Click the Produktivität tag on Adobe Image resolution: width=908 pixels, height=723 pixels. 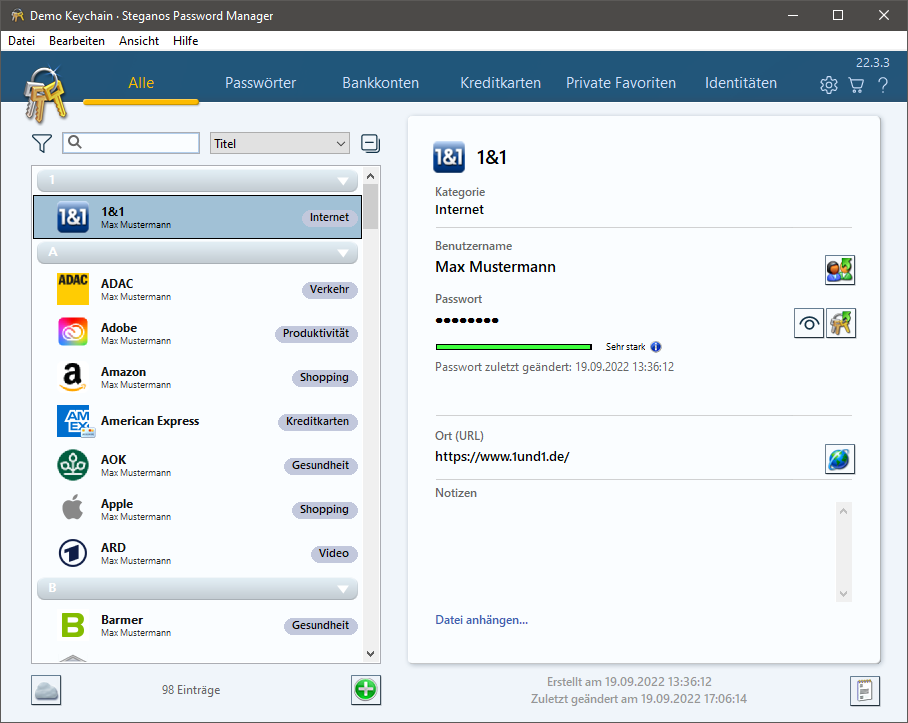coord(316,333)
